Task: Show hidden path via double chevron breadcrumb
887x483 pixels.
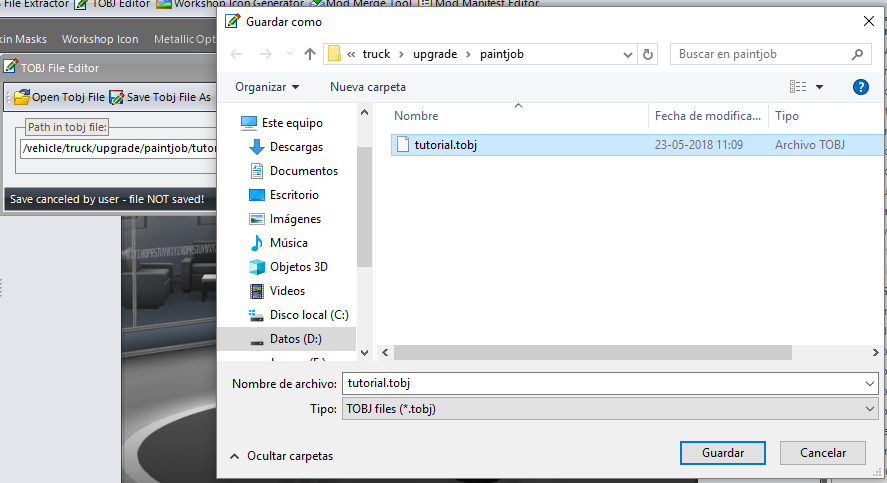Action: pos(351,54)
